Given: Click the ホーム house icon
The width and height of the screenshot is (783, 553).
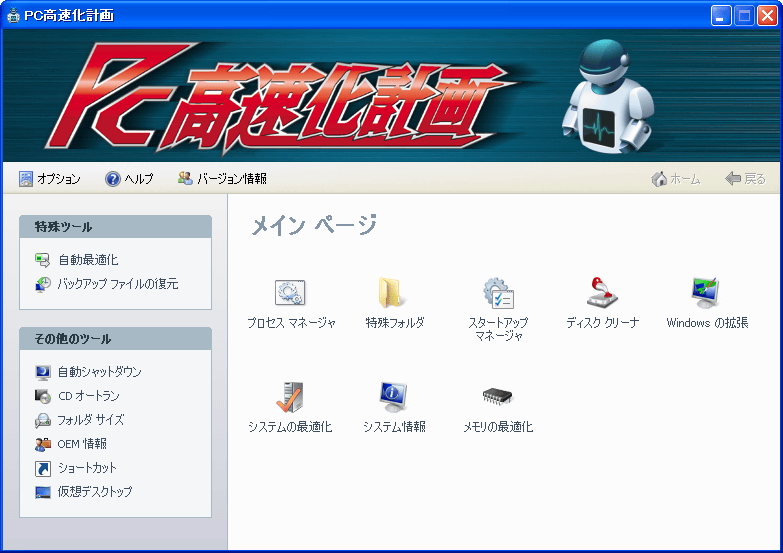Looking at the screenshot, I should 659,179.
